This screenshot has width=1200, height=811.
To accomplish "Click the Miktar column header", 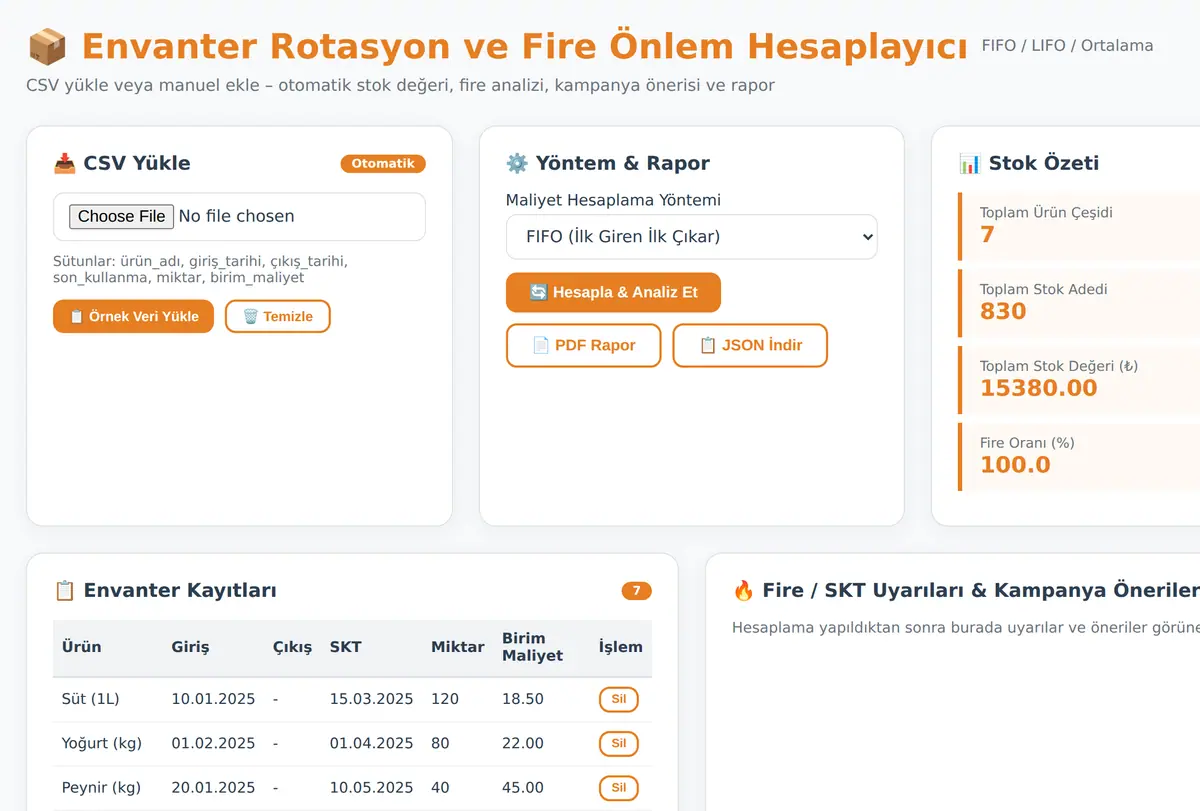I will tap(458, 647).
